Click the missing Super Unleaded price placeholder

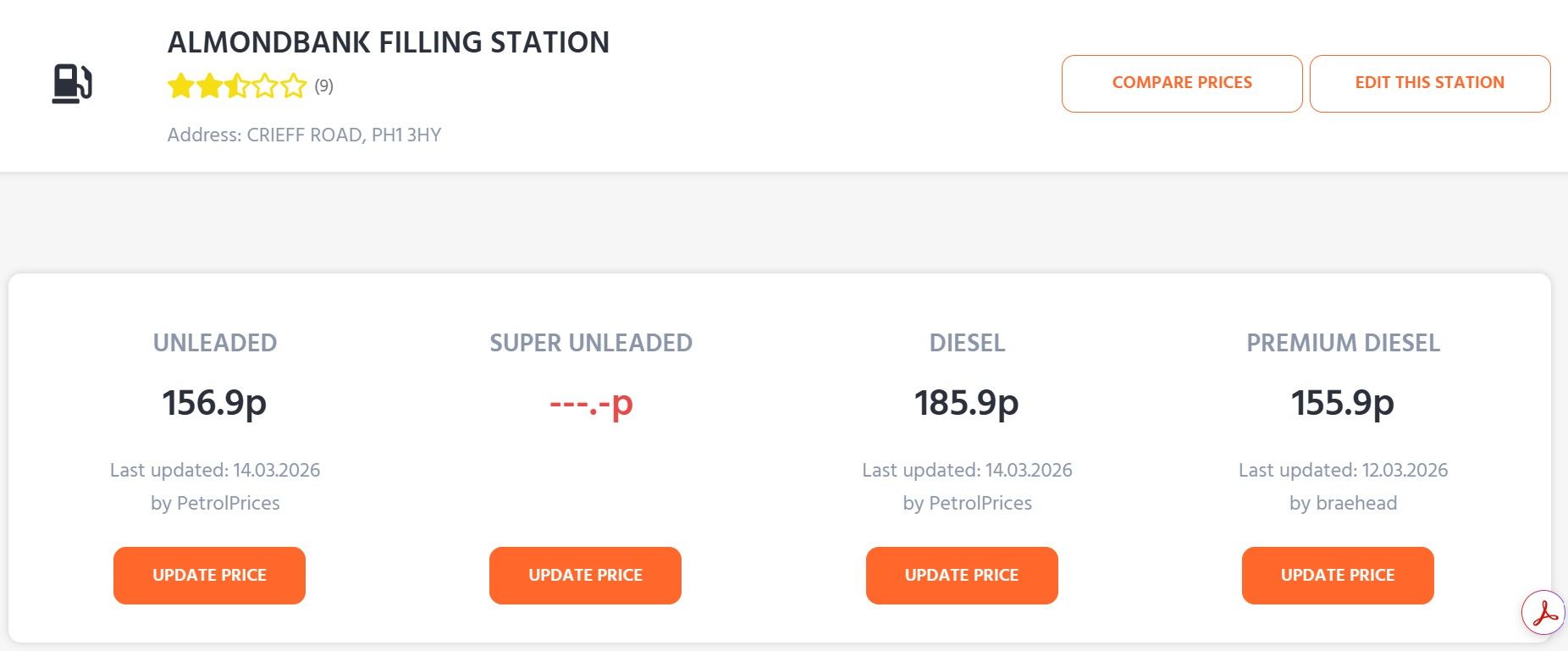click(591, 403)
